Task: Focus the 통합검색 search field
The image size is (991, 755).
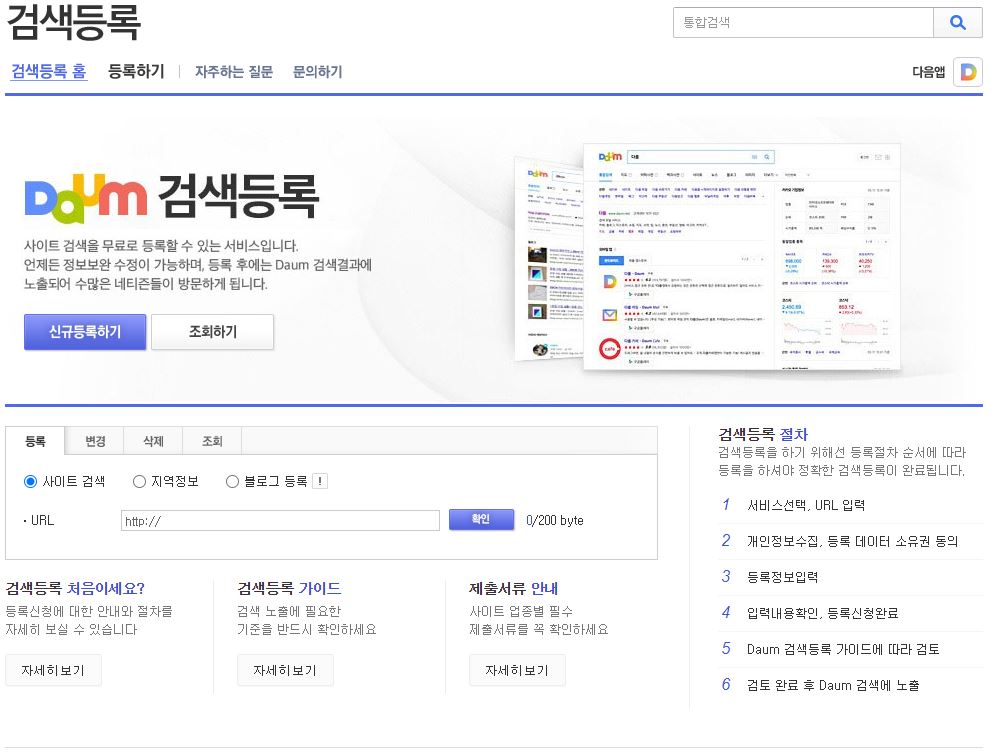Action: point(803,23)
